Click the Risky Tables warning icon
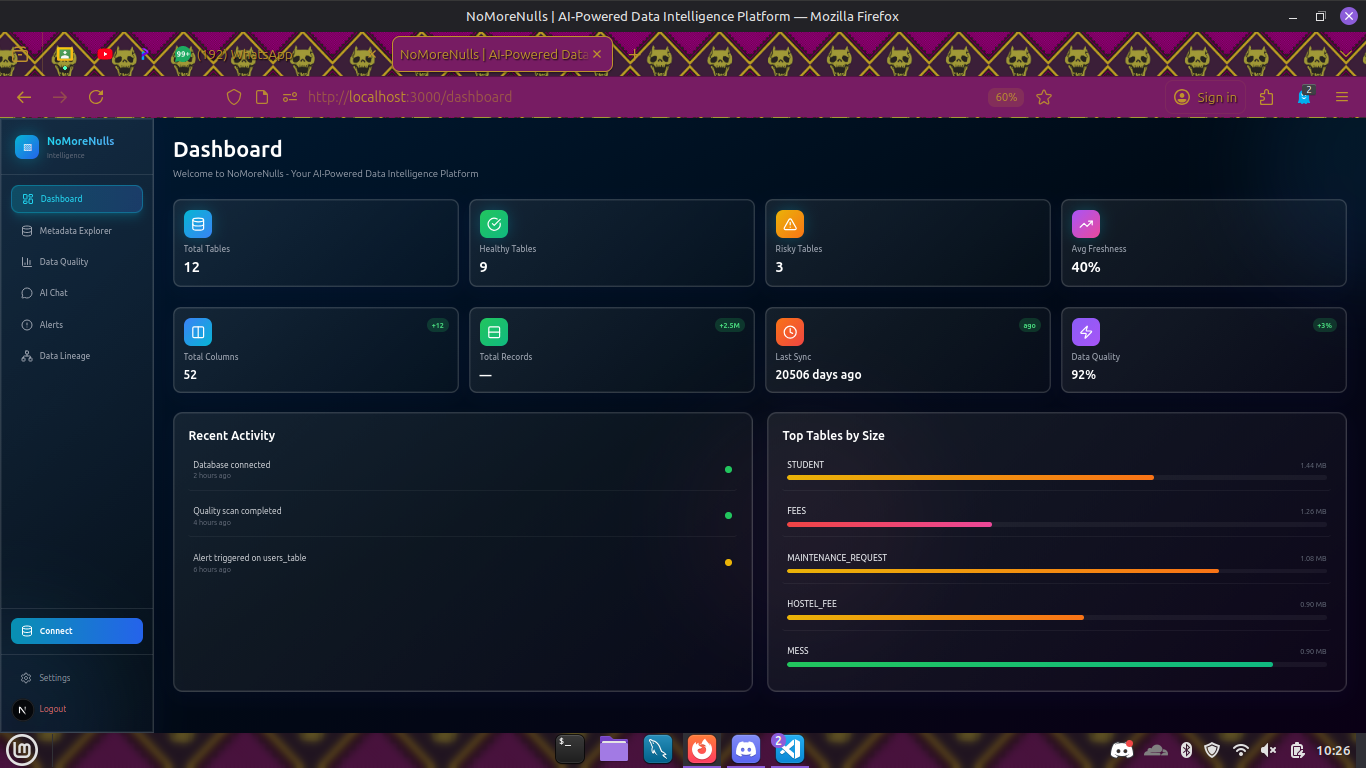This screenshot has height=768, width=1366. [789, 224]
